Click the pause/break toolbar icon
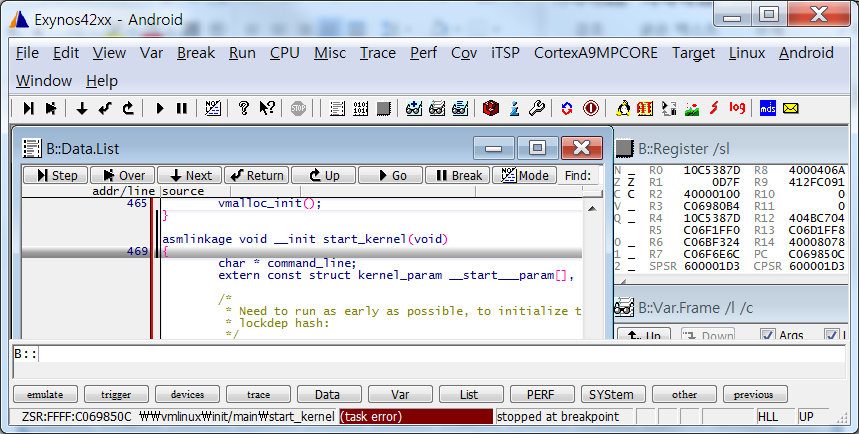 [181, 108]
